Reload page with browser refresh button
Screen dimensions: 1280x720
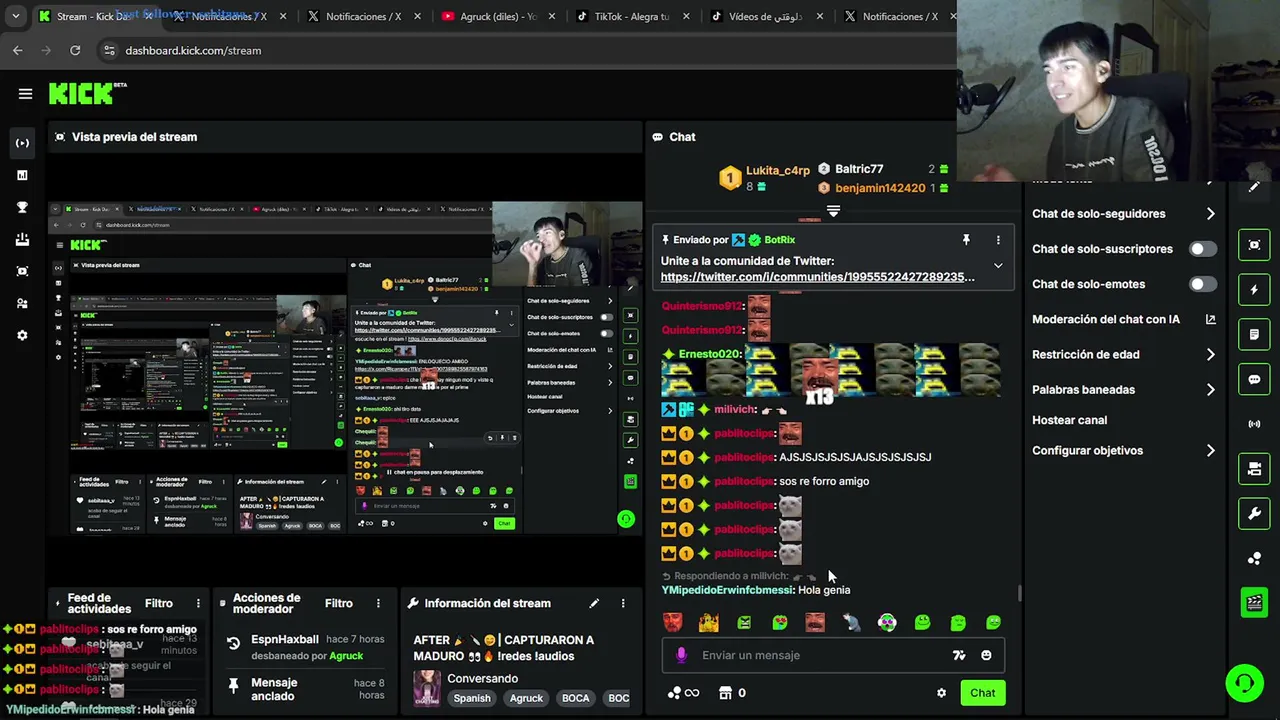[x=75, y=50]
